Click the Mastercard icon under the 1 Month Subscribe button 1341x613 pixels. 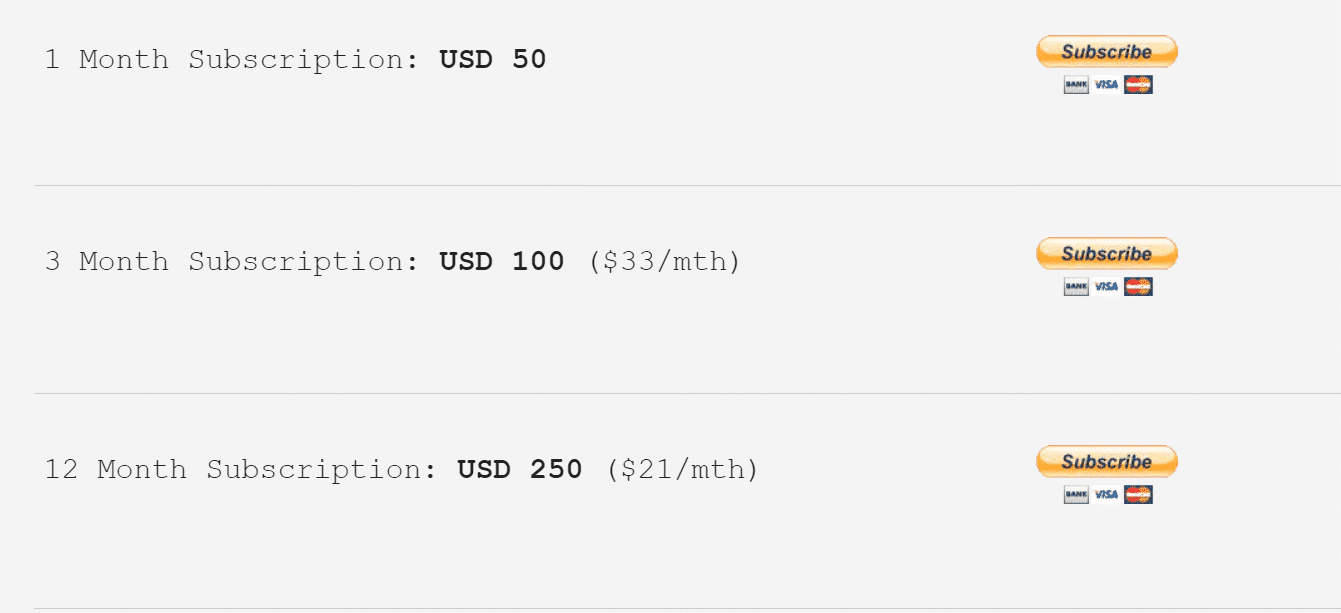click(1138, 86)
